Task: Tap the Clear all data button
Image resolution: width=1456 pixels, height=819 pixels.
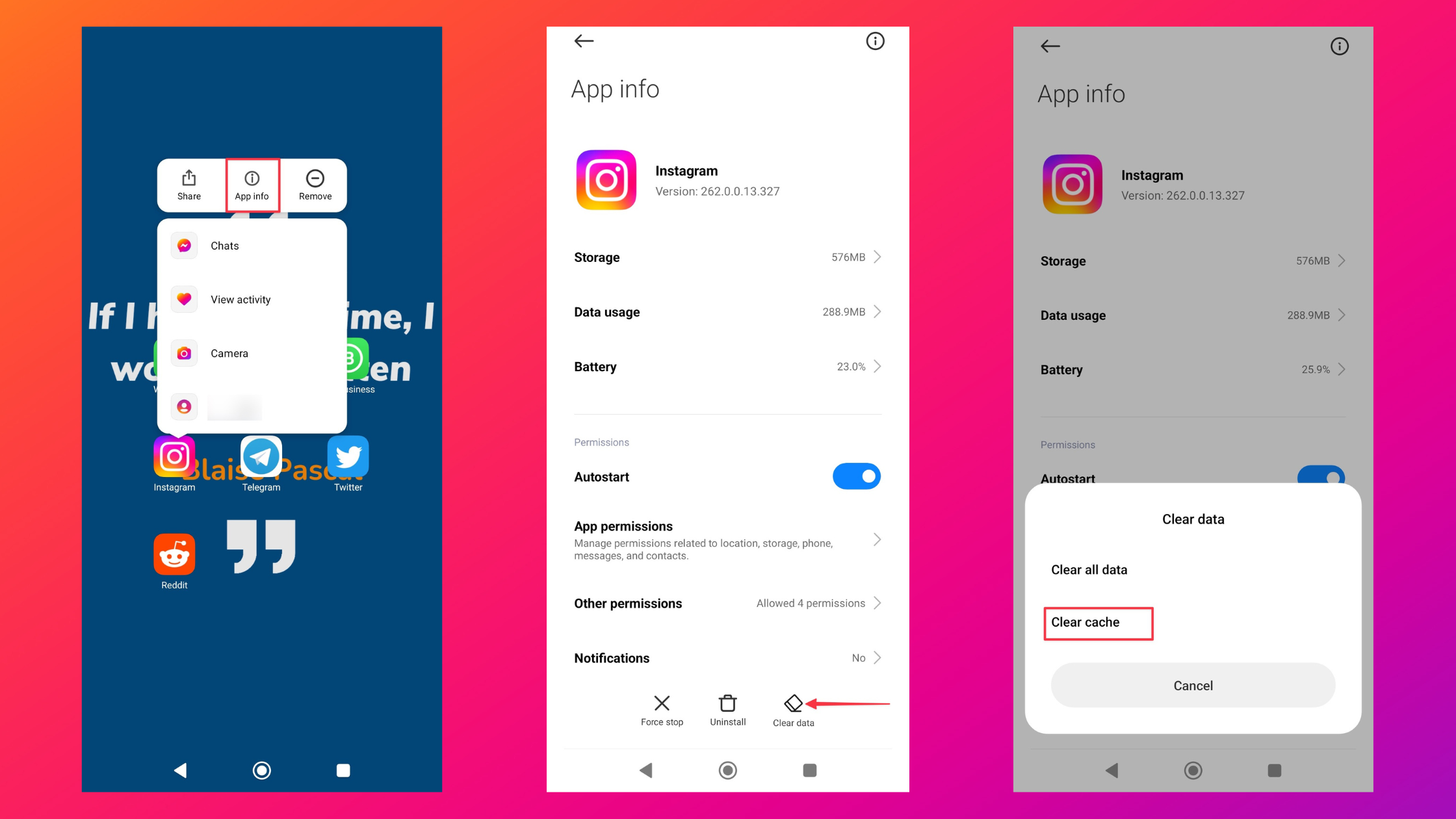Action: (x=1089, y=570)
